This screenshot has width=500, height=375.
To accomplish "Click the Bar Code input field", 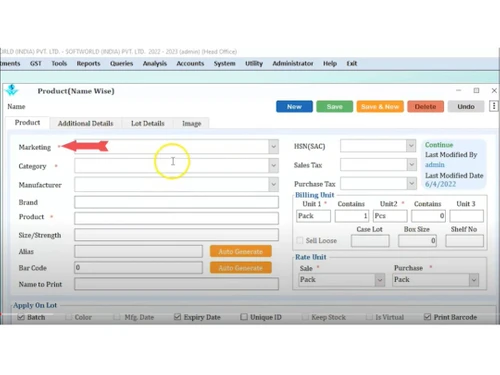I will point(138,268).
